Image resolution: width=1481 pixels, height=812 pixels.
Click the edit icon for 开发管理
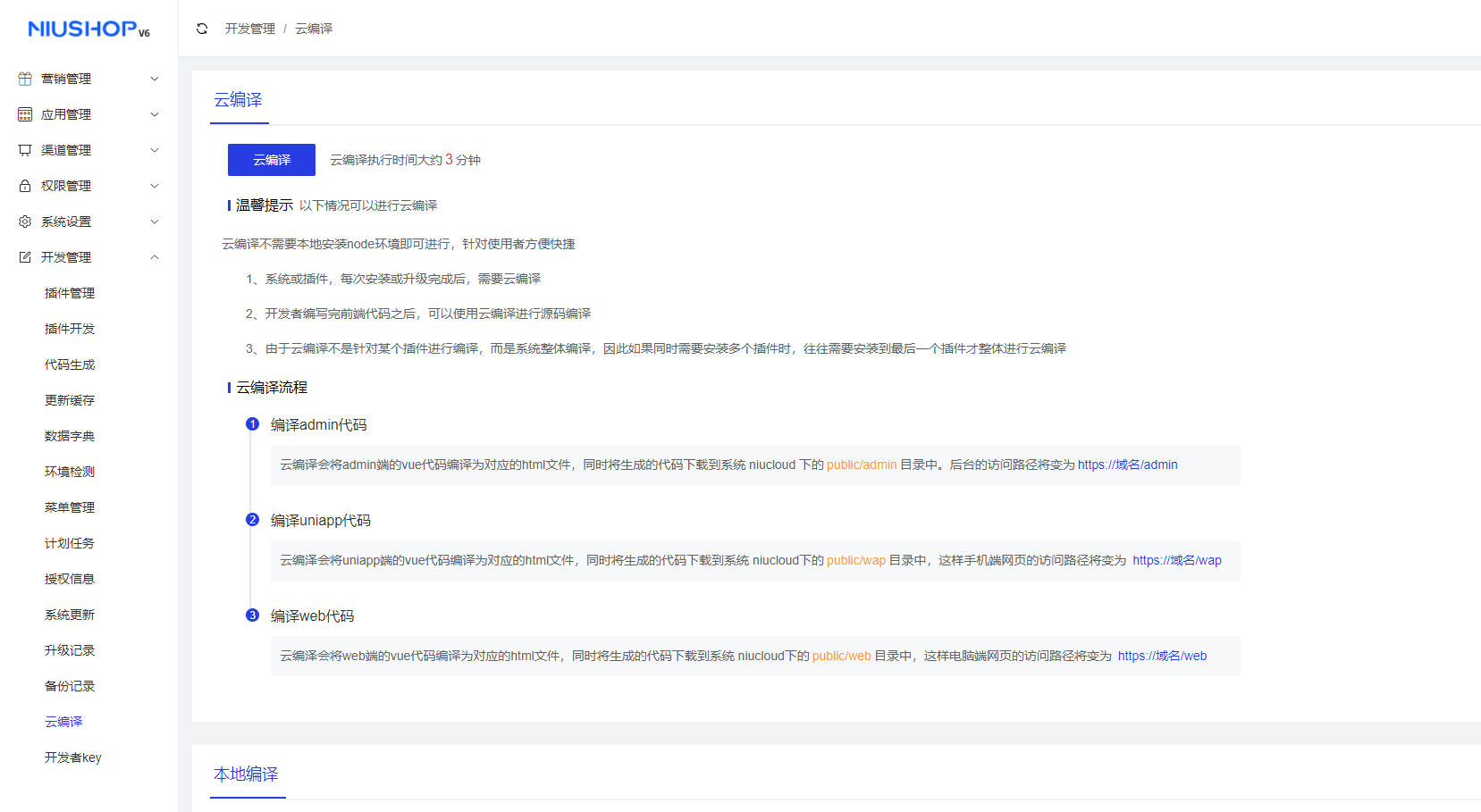click(x=25, y=257)
